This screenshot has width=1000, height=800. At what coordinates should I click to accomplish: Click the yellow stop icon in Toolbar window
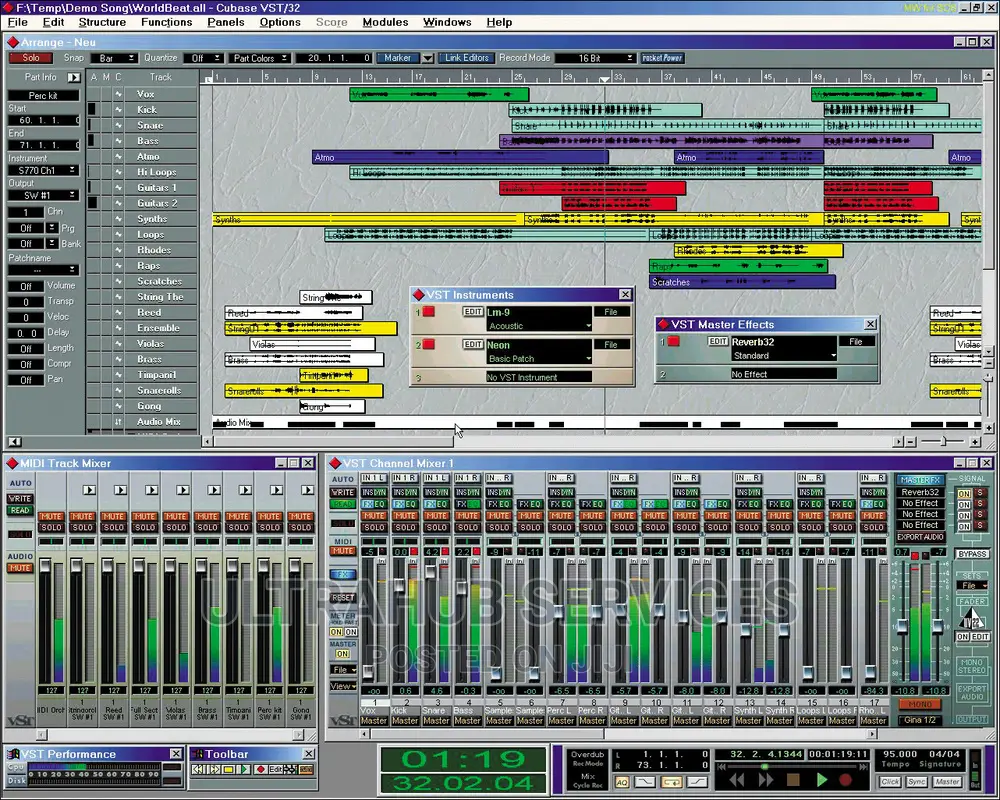click(228, 770)
